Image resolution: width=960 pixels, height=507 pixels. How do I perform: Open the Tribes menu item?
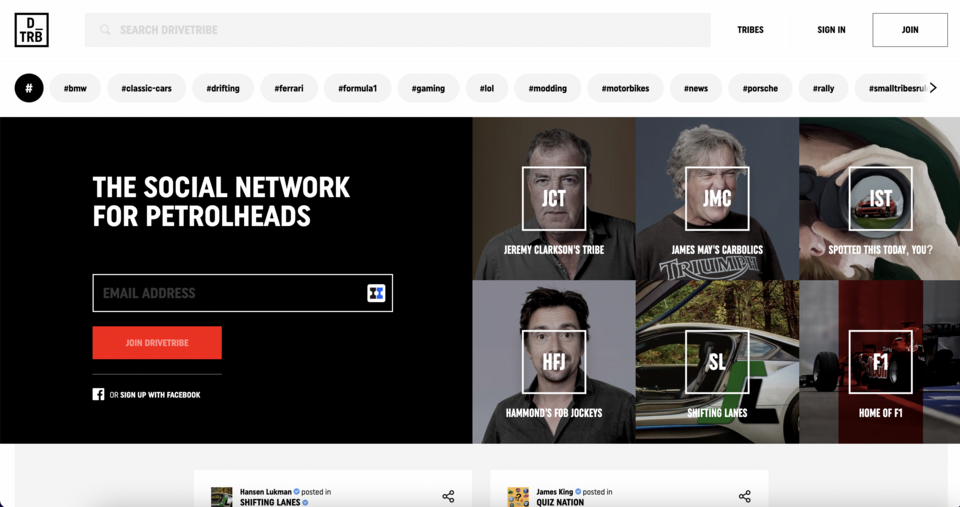(750, 30)
